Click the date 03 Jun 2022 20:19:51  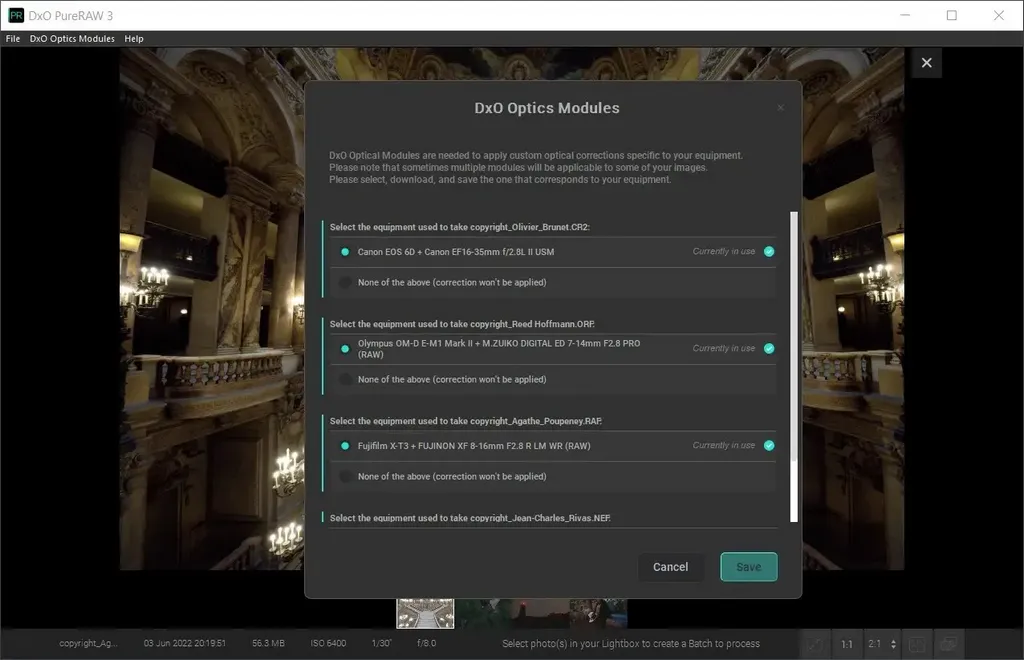pyautogui.click(x=185, y=644)
